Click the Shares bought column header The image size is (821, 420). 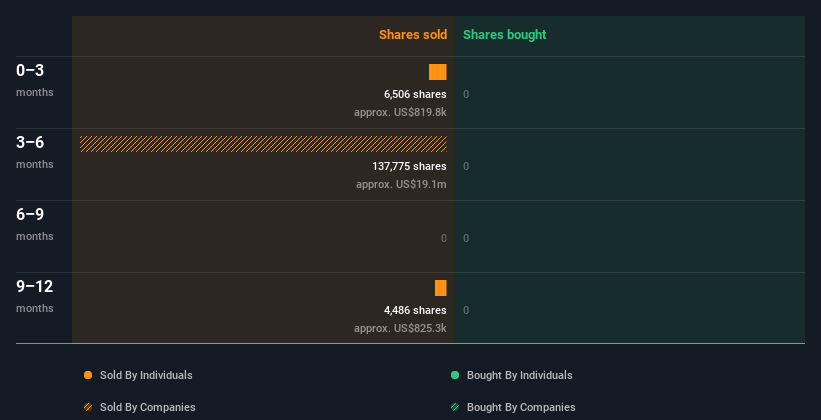tap(504, 35)
